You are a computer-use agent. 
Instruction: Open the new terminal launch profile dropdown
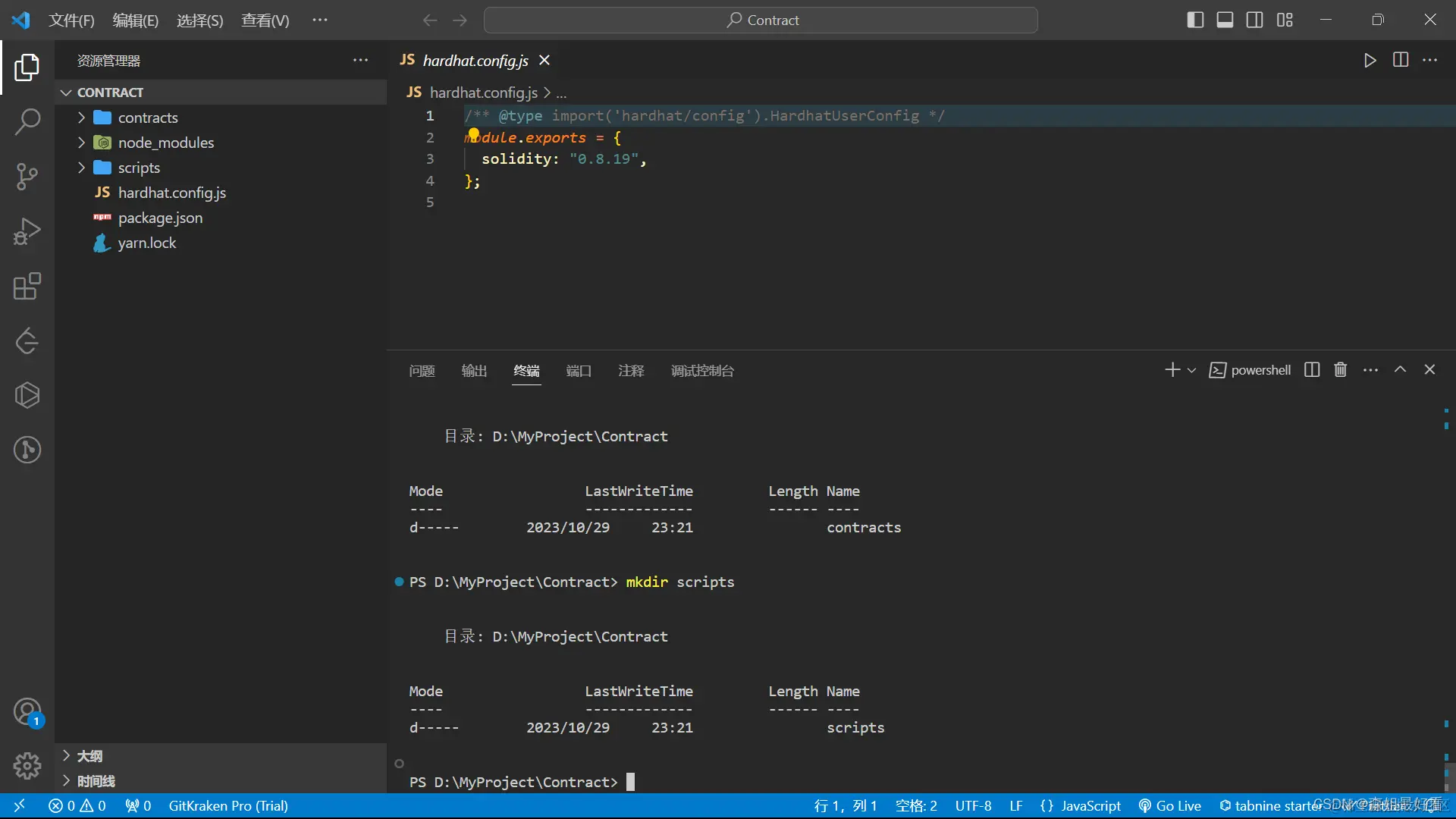tap(1192, 370)
